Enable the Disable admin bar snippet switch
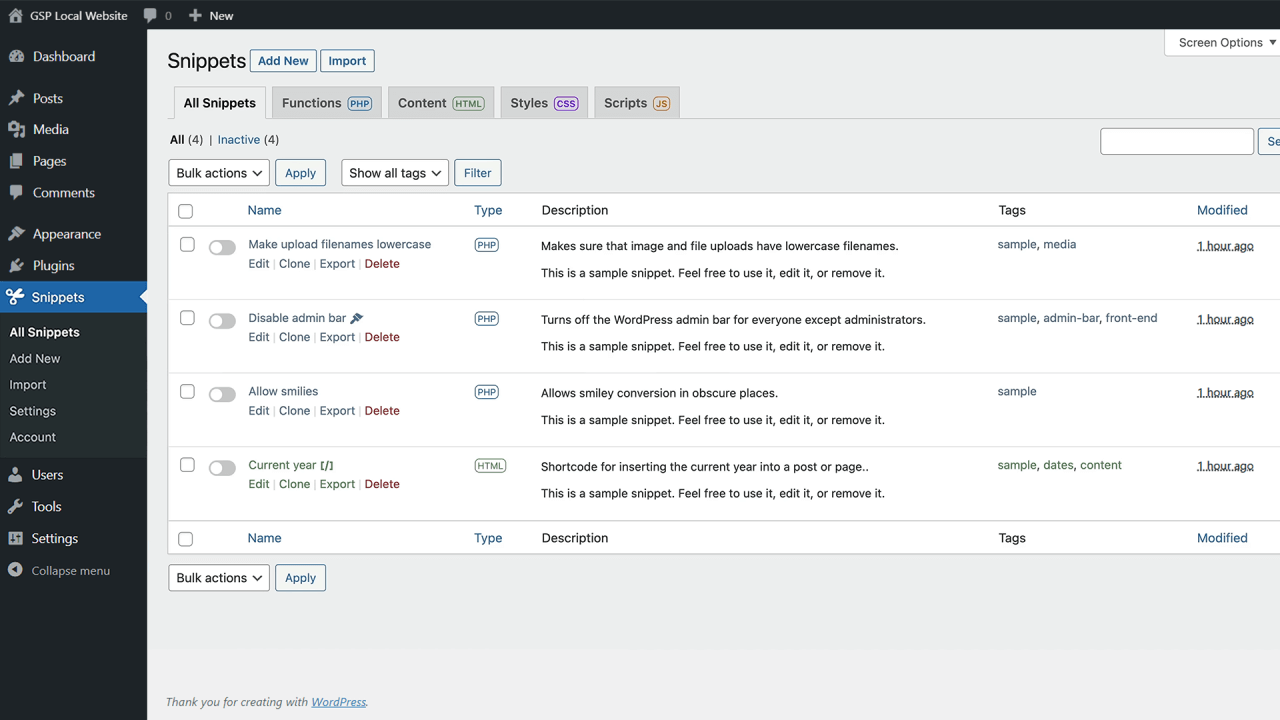 click(x=222, y=321)
